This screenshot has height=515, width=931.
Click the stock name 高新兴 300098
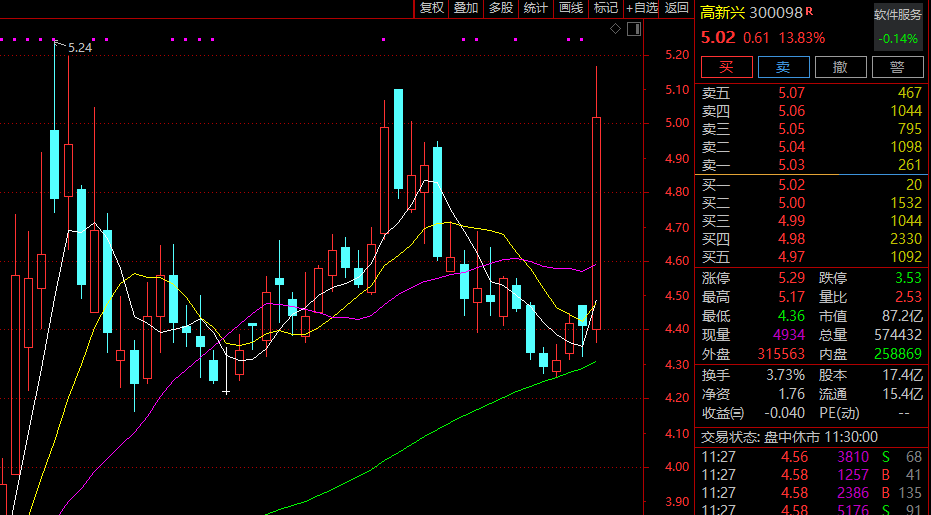point(751,12)
